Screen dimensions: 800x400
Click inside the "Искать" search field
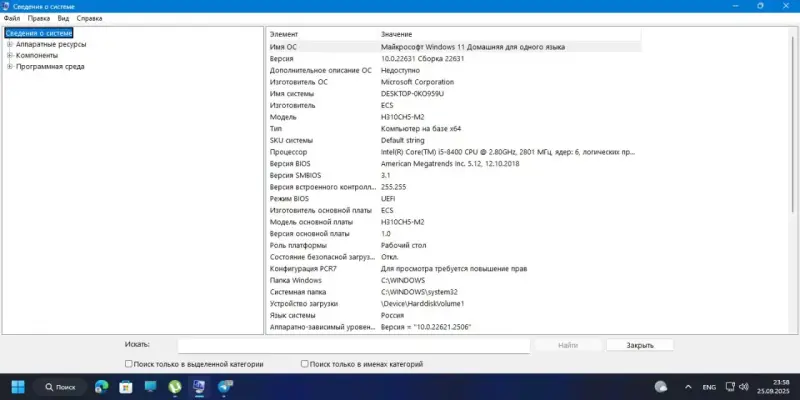tap(352, 345)
